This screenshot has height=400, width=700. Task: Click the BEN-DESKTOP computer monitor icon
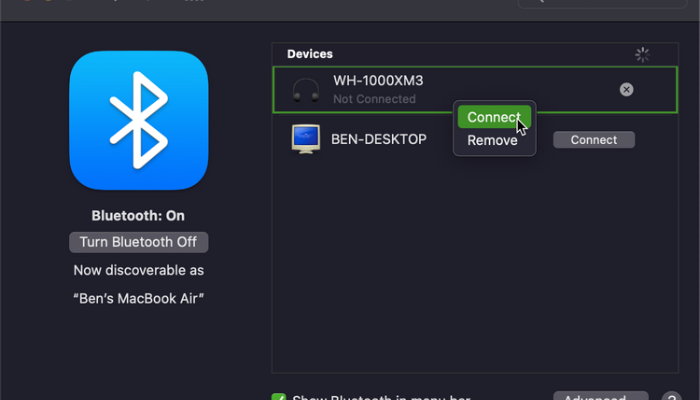point(305,140)
